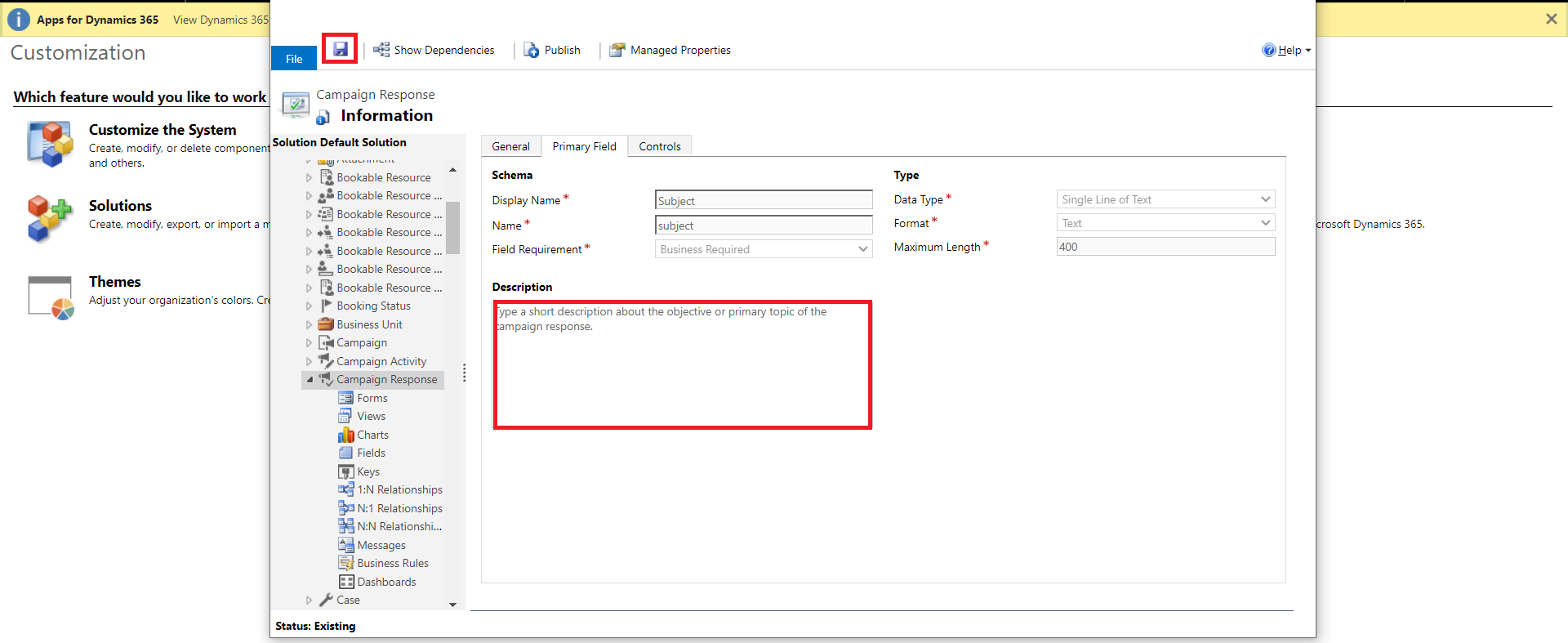The image size is (1568, 643).
Task: Click the Dashboards icon in tree
Action: click(346, 582)
